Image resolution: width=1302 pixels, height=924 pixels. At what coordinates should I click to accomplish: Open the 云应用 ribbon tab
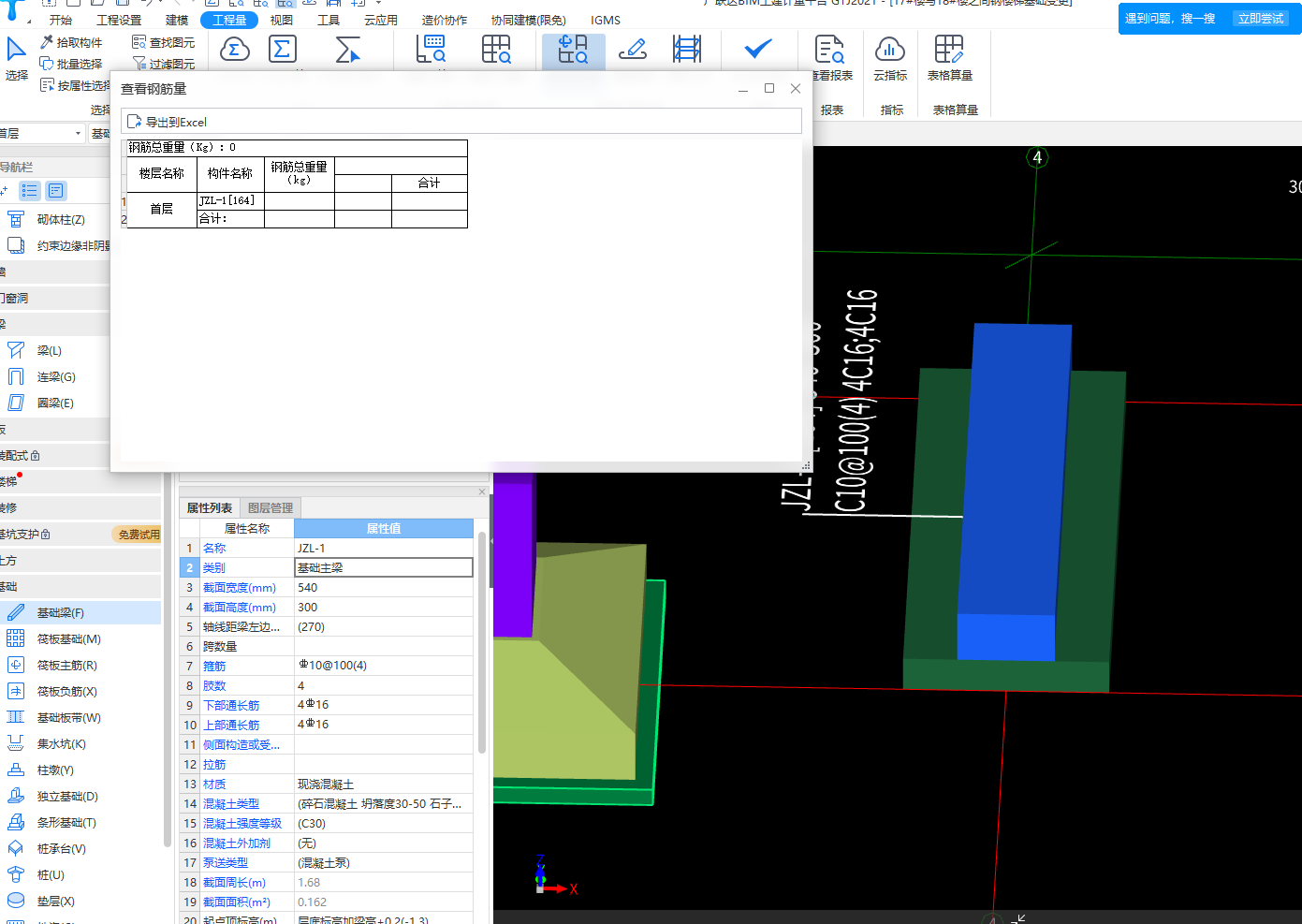point(381,20)
